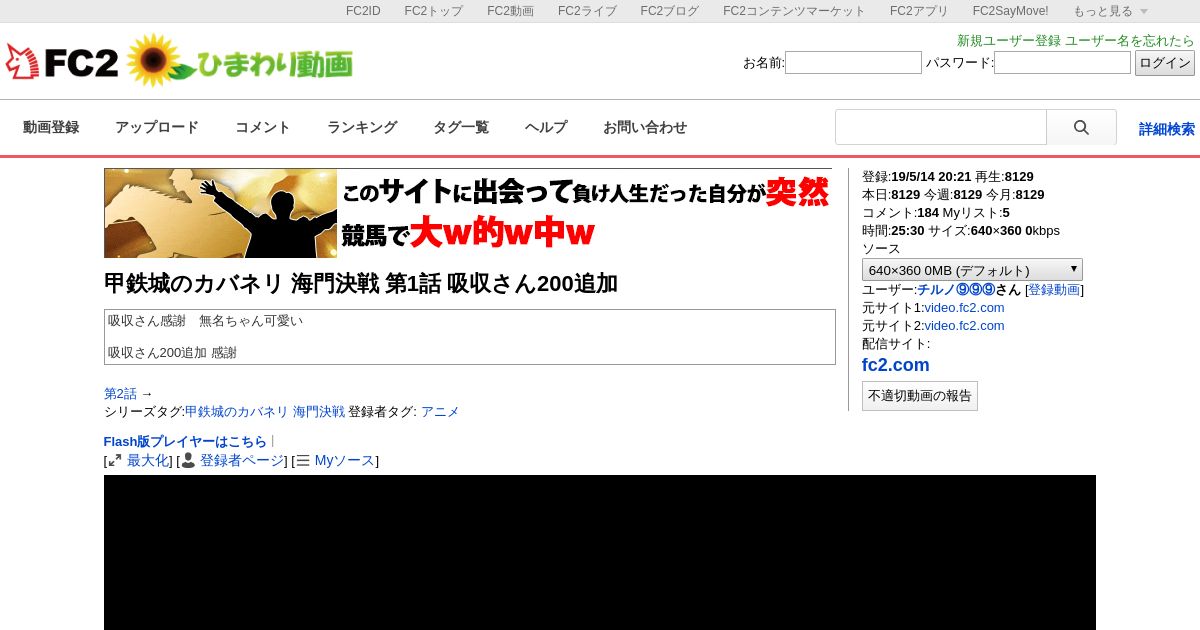
Task: Click 新規ユーザー登録 link
Action: pos(1009,41)
